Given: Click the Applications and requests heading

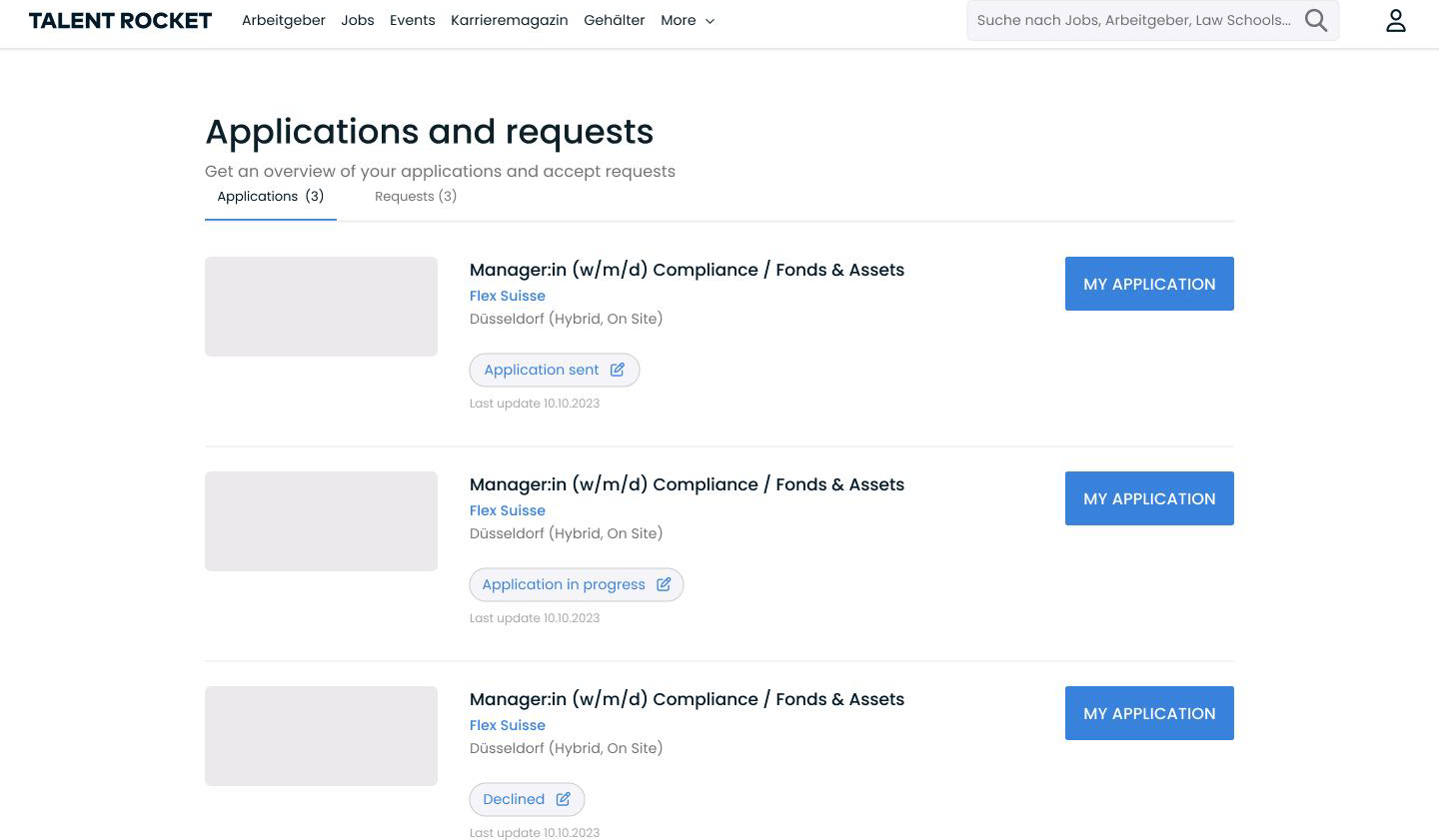Looking at the screenshot, I should click(430, 132).
